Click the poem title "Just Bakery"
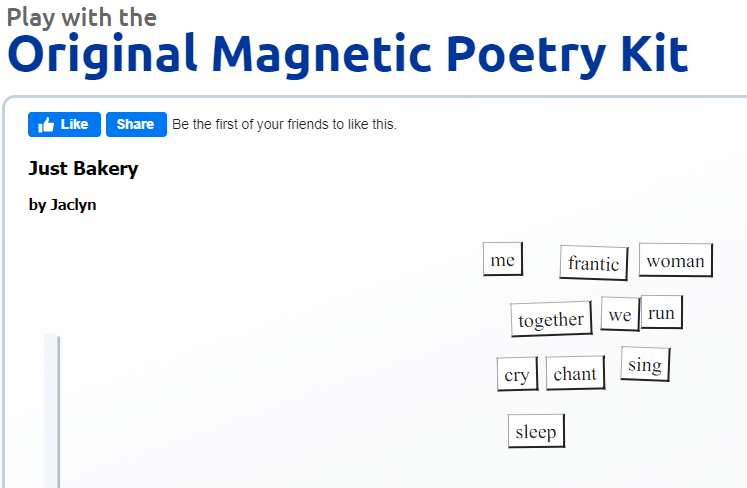 pyautogui.click(x=83, y=168)
